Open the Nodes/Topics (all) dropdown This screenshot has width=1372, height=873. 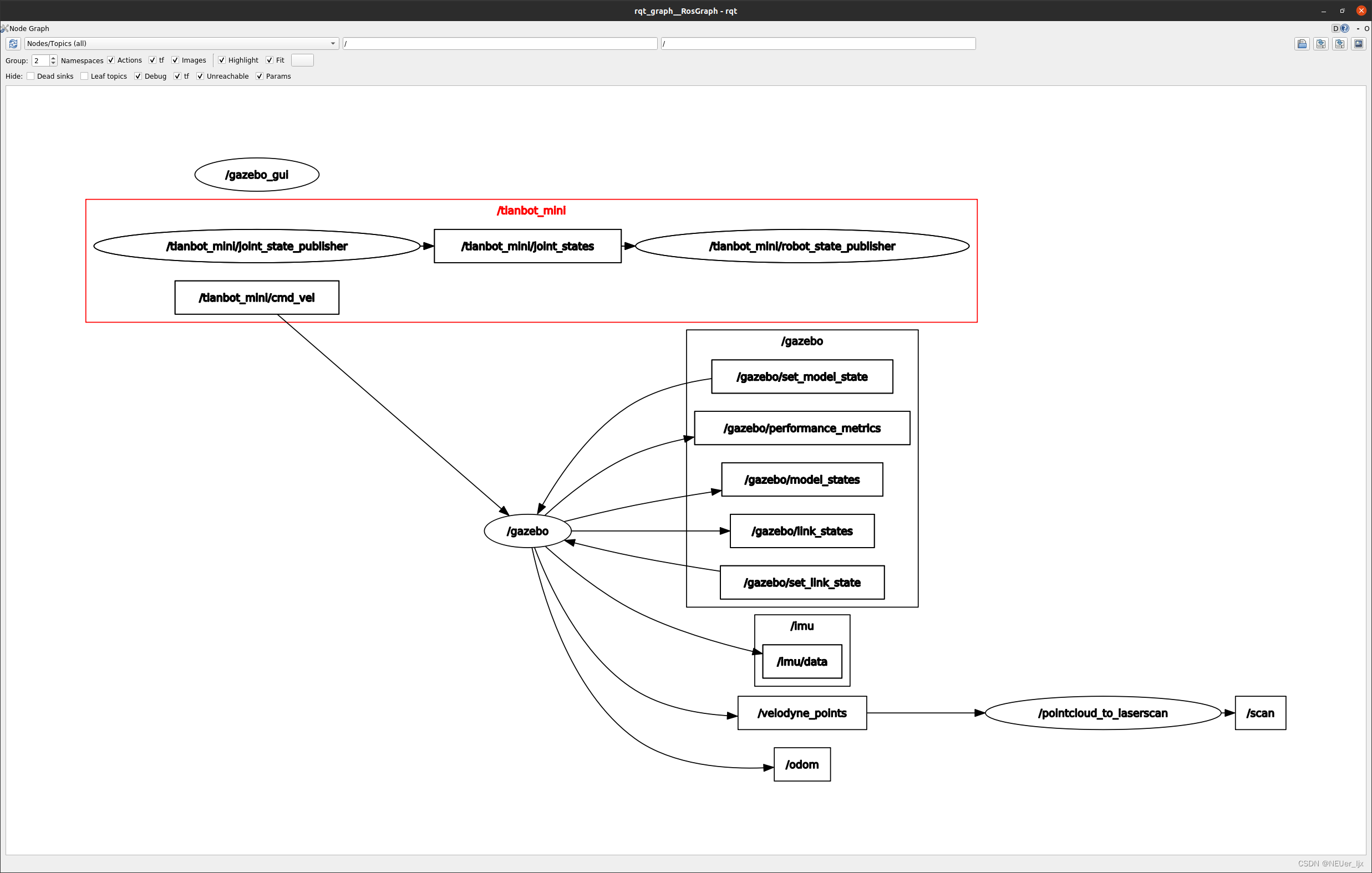181,44
